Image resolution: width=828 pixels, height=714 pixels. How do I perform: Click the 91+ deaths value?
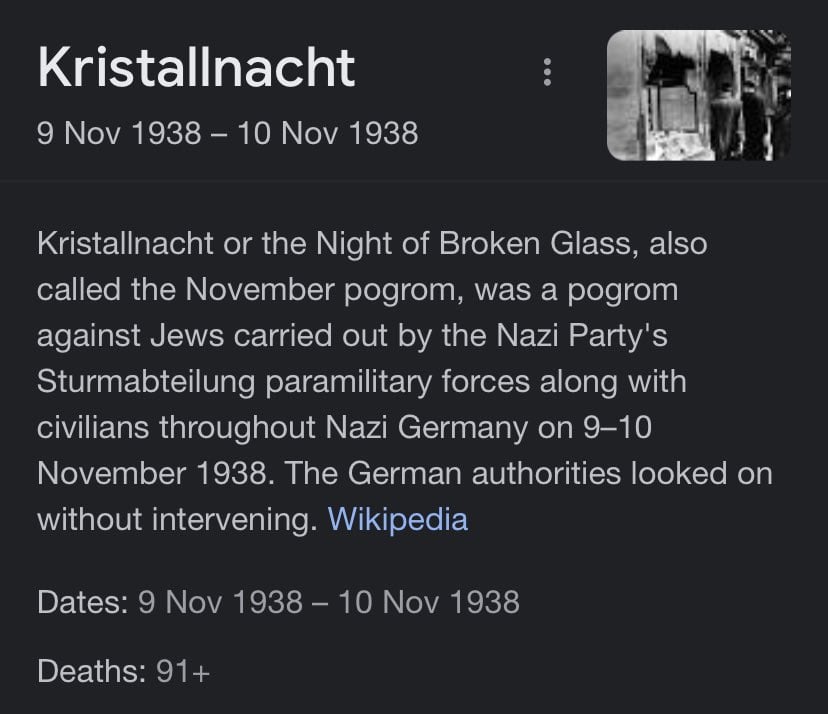tap(183, 671)
